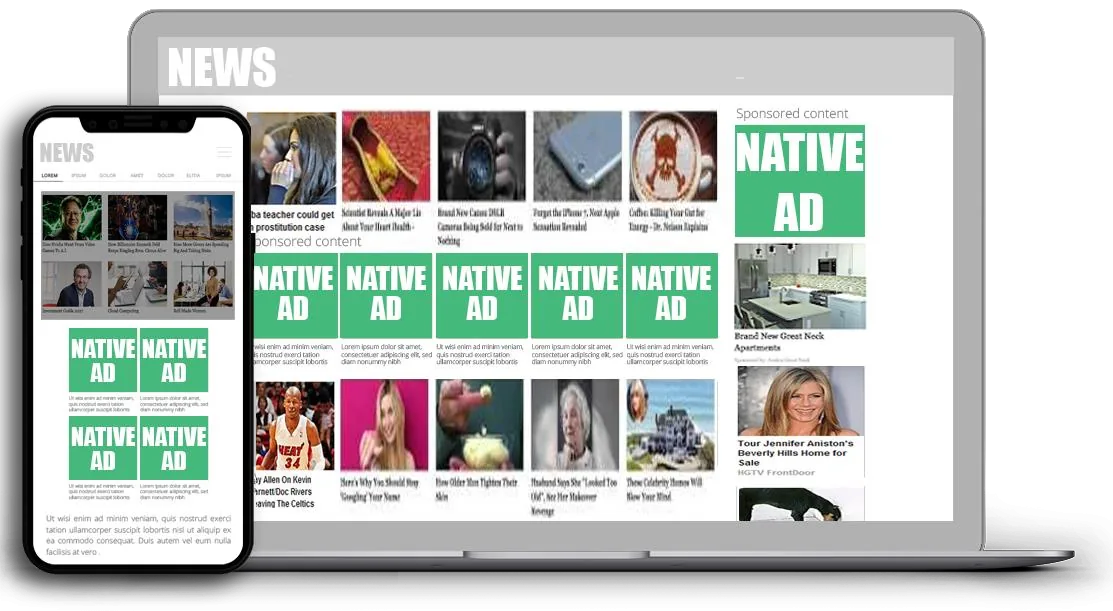This screenshot has height=611, width=1113.
Task: Tap the dark crowd photo on phone
Action: (x=138, y=217)
